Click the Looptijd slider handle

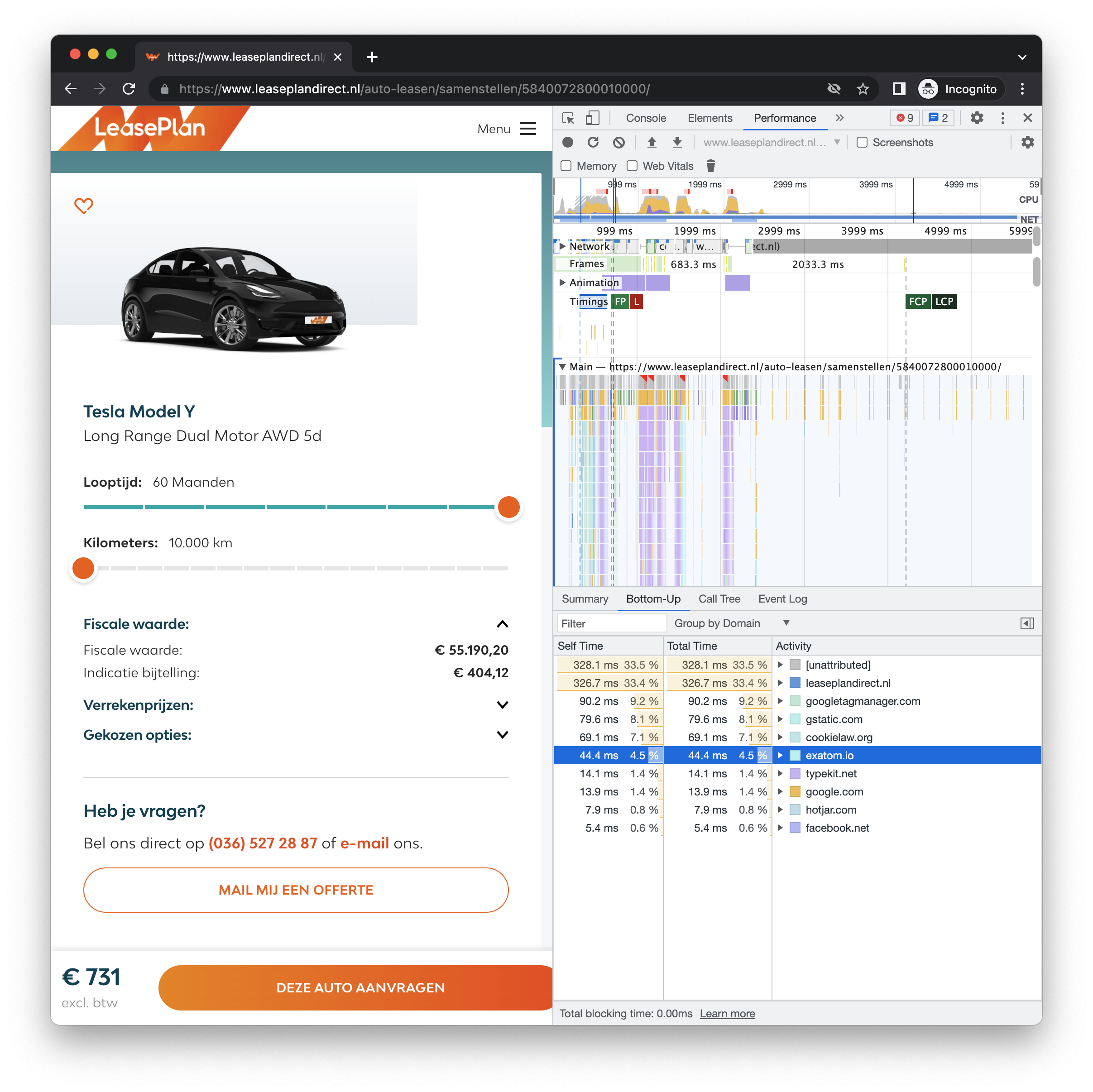[508, 507]
